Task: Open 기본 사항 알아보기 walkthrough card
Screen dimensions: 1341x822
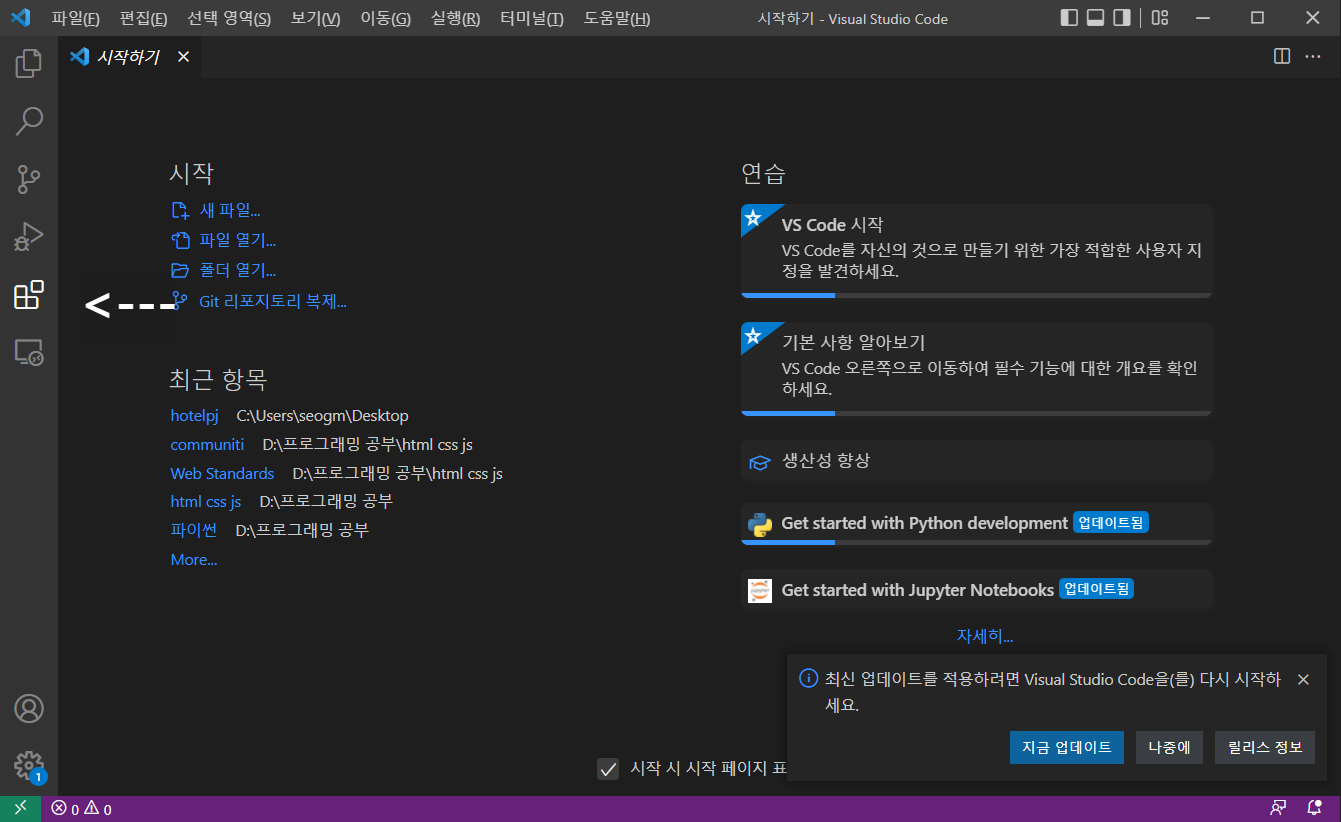Action: 976,368
